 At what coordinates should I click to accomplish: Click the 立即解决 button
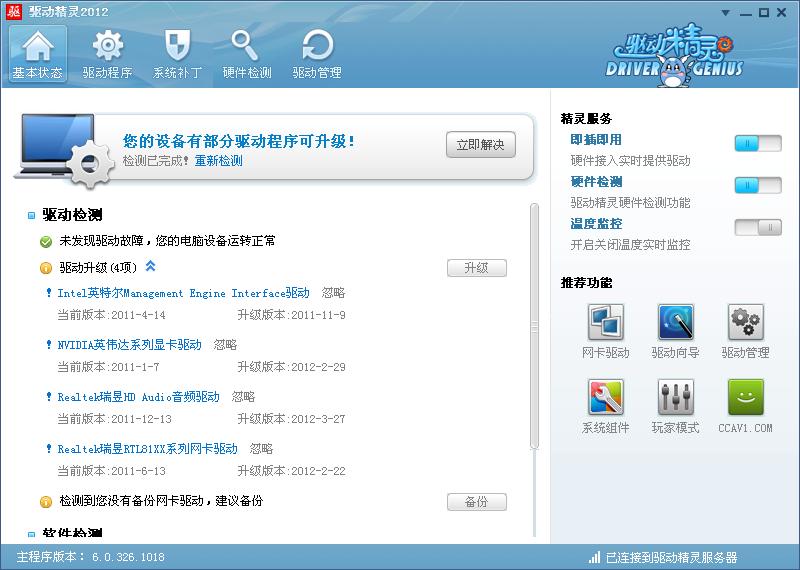(481, 145)
